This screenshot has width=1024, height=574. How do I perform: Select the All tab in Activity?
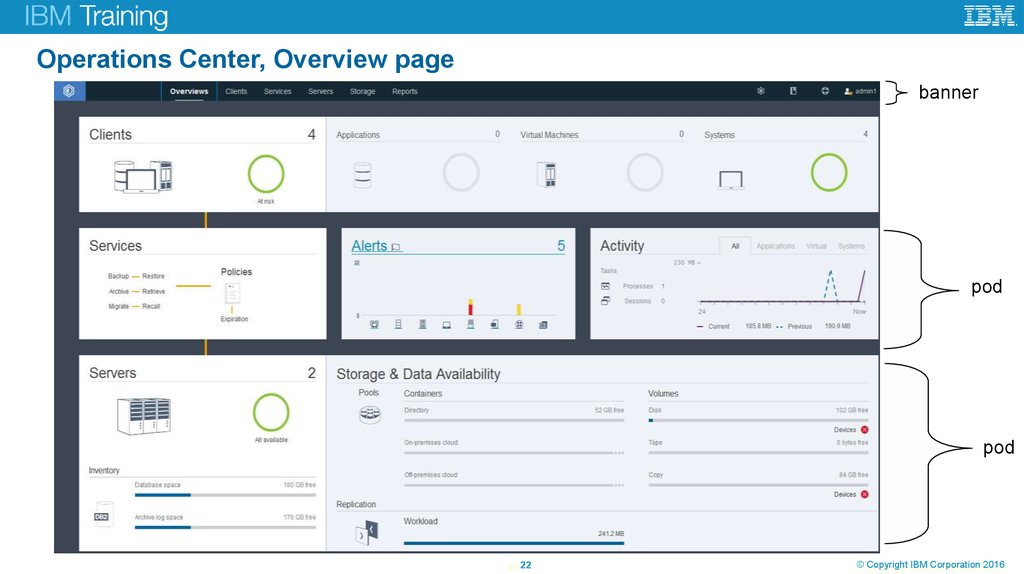(x=735, y=246)
